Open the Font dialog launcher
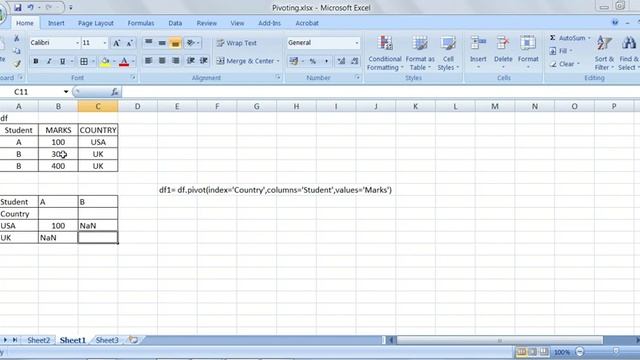Screen dimensions: 640x360 tap(133, 78)
